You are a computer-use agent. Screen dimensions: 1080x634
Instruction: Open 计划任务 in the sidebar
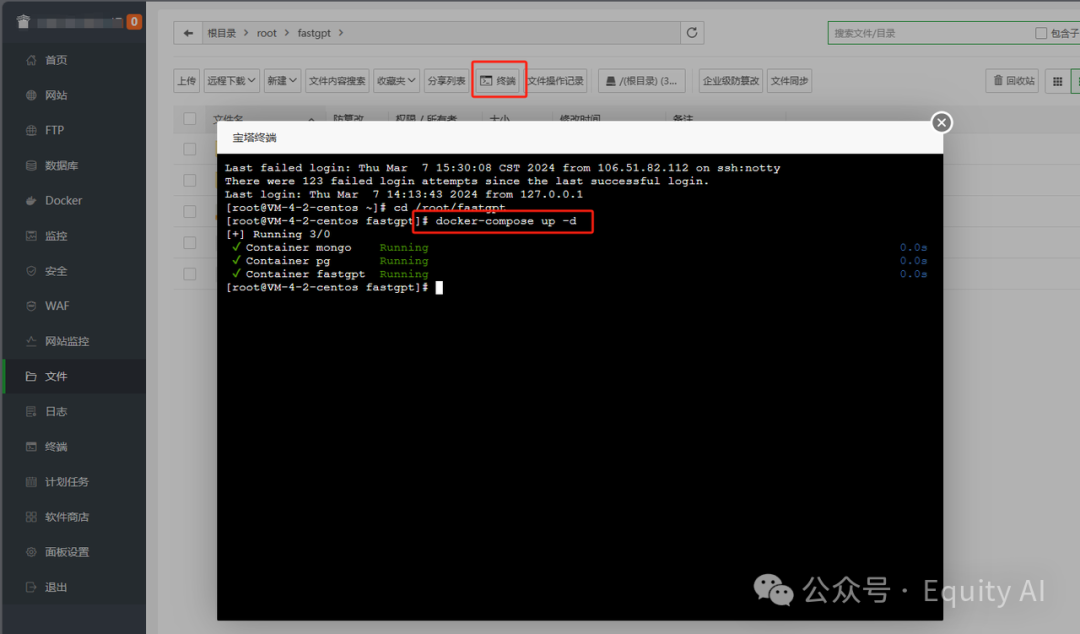[66, 482]
